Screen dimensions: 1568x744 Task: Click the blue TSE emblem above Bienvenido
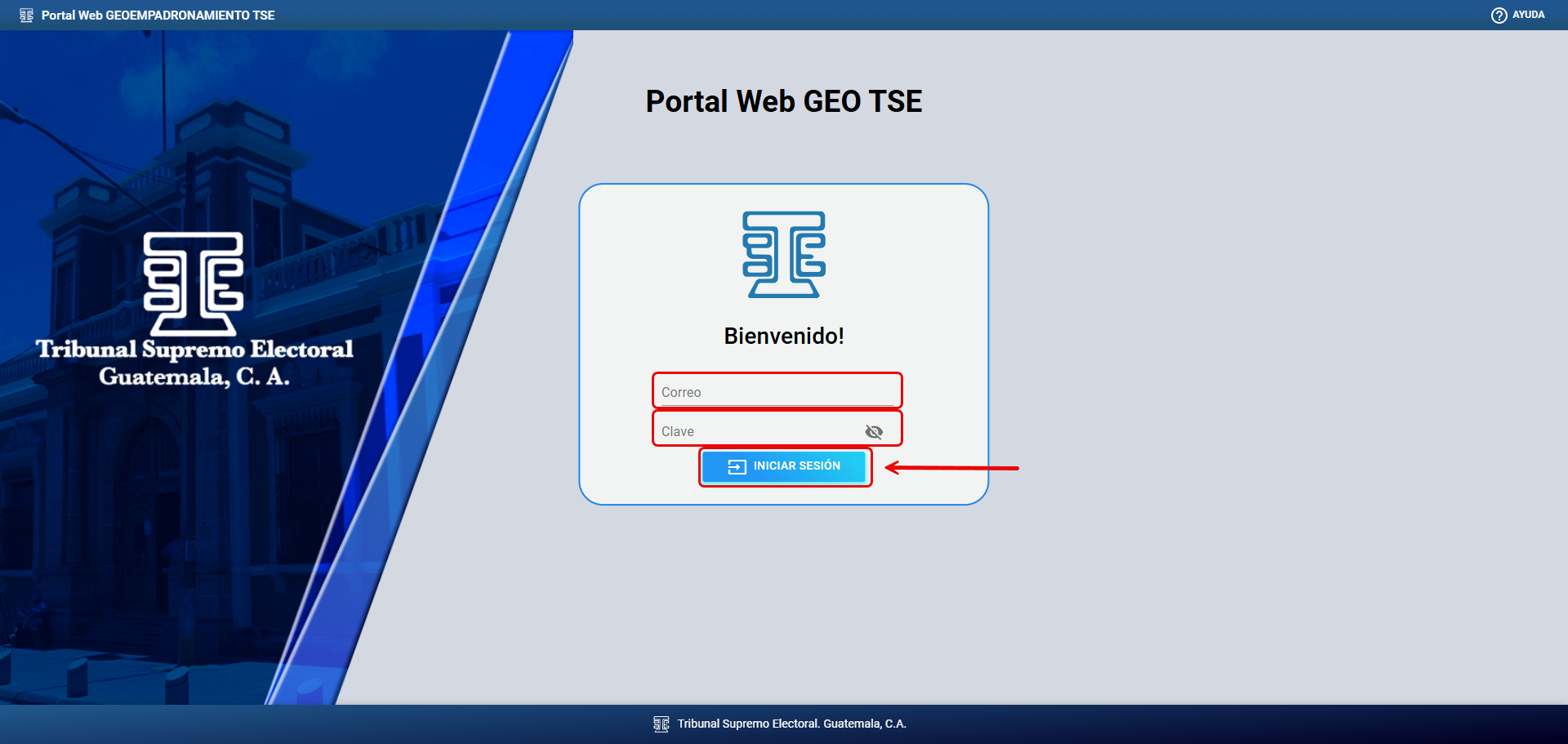pyautogui.click(x=783, y=255)
